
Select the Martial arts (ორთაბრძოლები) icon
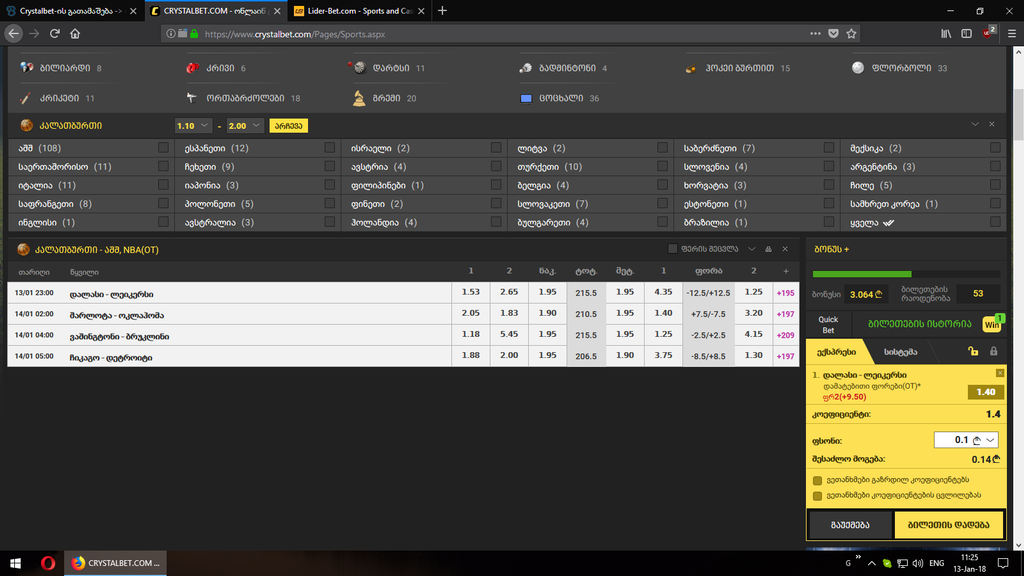point(192,98)
